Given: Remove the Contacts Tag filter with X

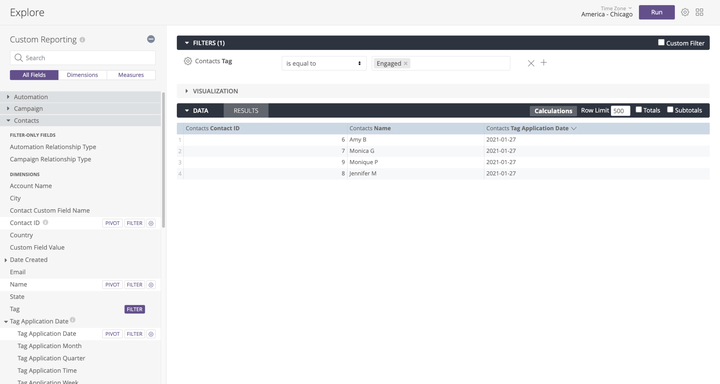Looking at the screenshot, I should pyautogui.click(x=531, y=63).
